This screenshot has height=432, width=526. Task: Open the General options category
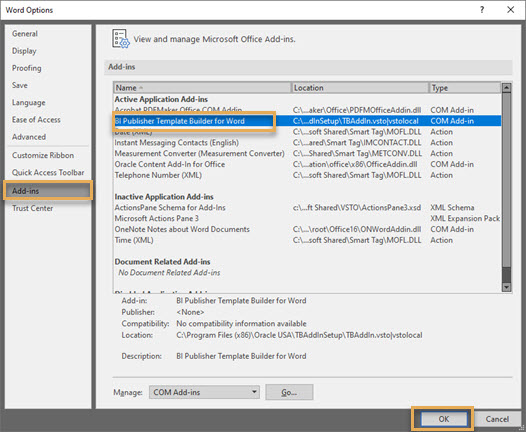pyautogui.click(x=25, y=34)
